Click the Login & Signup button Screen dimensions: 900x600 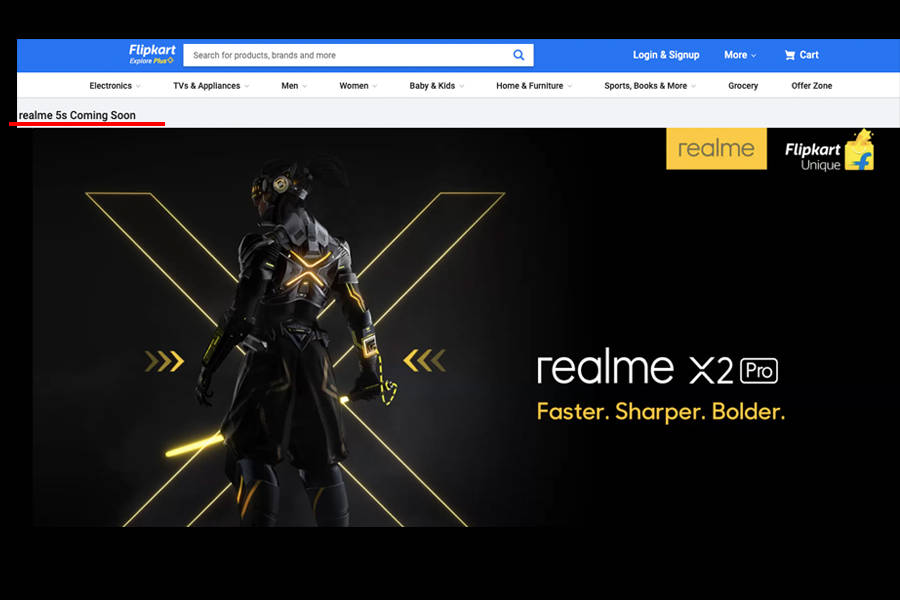click(x=666, y=55)
